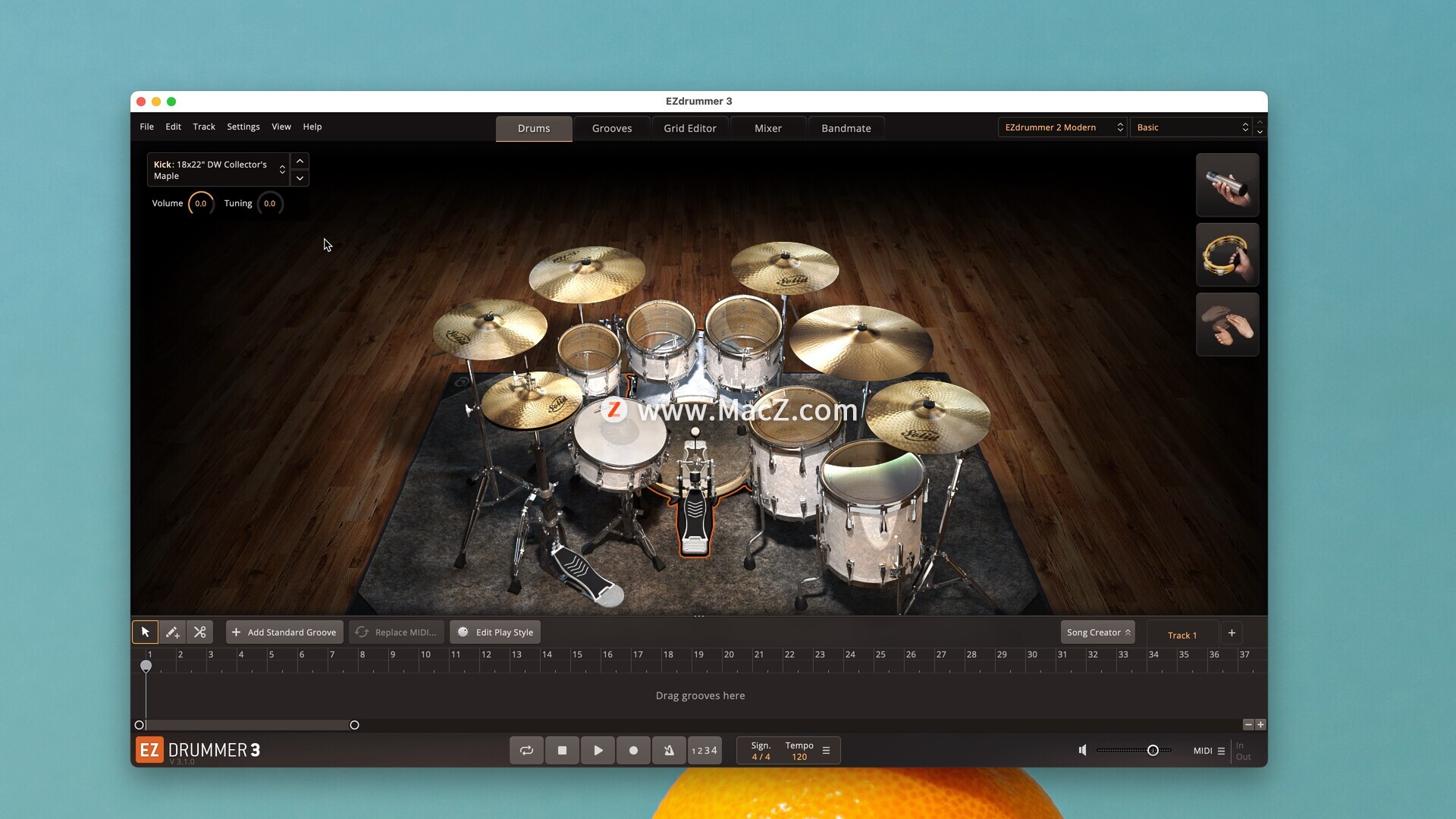Select the arrow pointer tool
Image resolution: width=1456 pixels, height=819 pixels.
tap(145, 632)
